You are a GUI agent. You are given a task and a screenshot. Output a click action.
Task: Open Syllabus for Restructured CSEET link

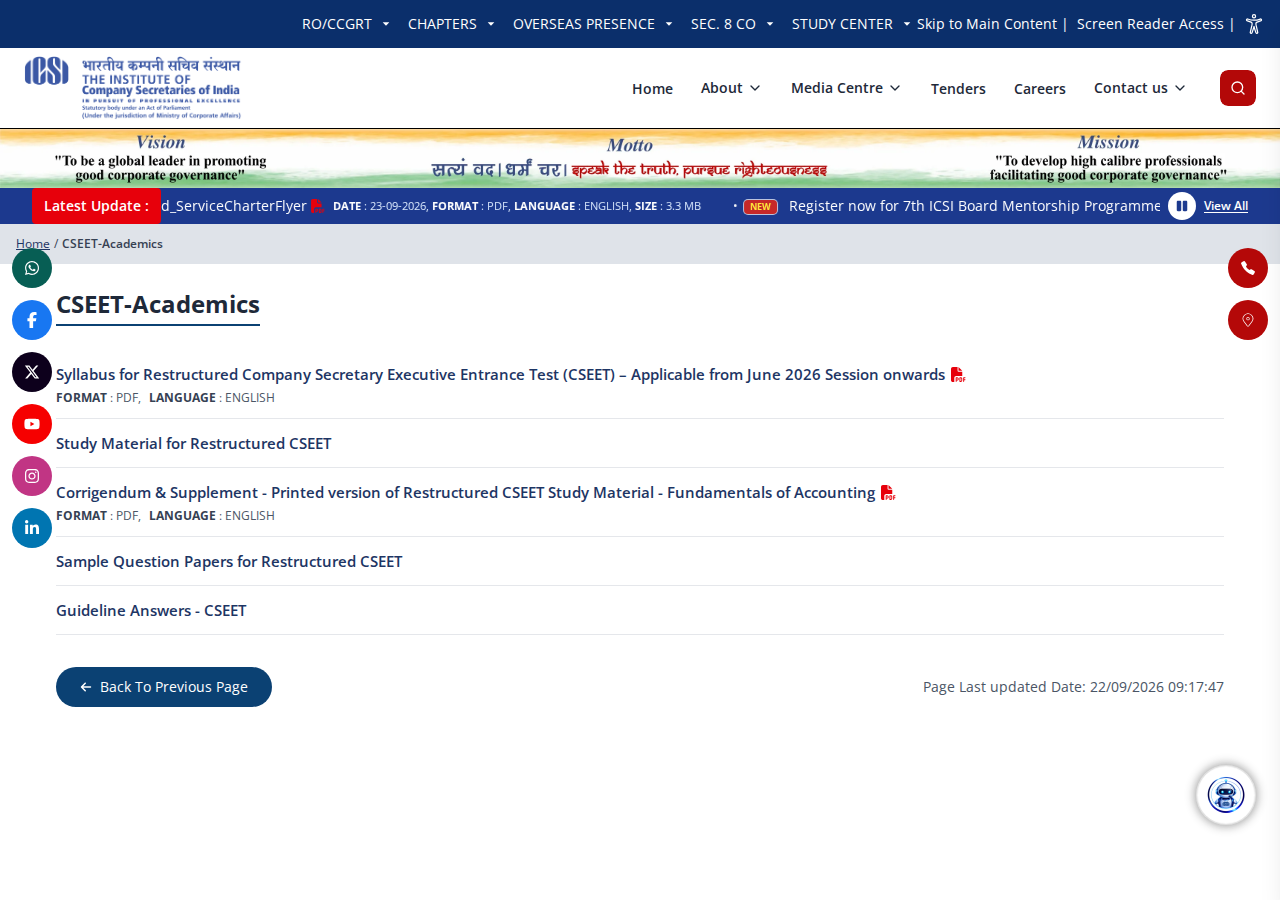point(500,375)
